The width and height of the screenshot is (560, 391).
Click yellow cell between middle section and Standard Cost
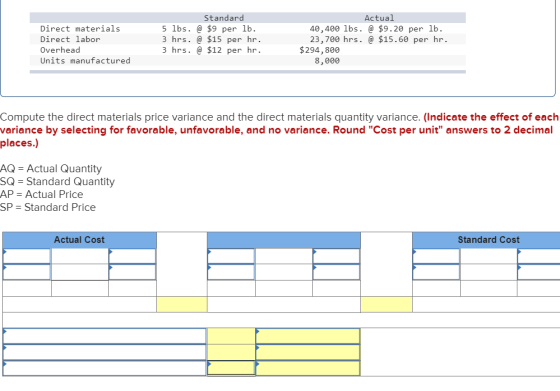point(386,305)
